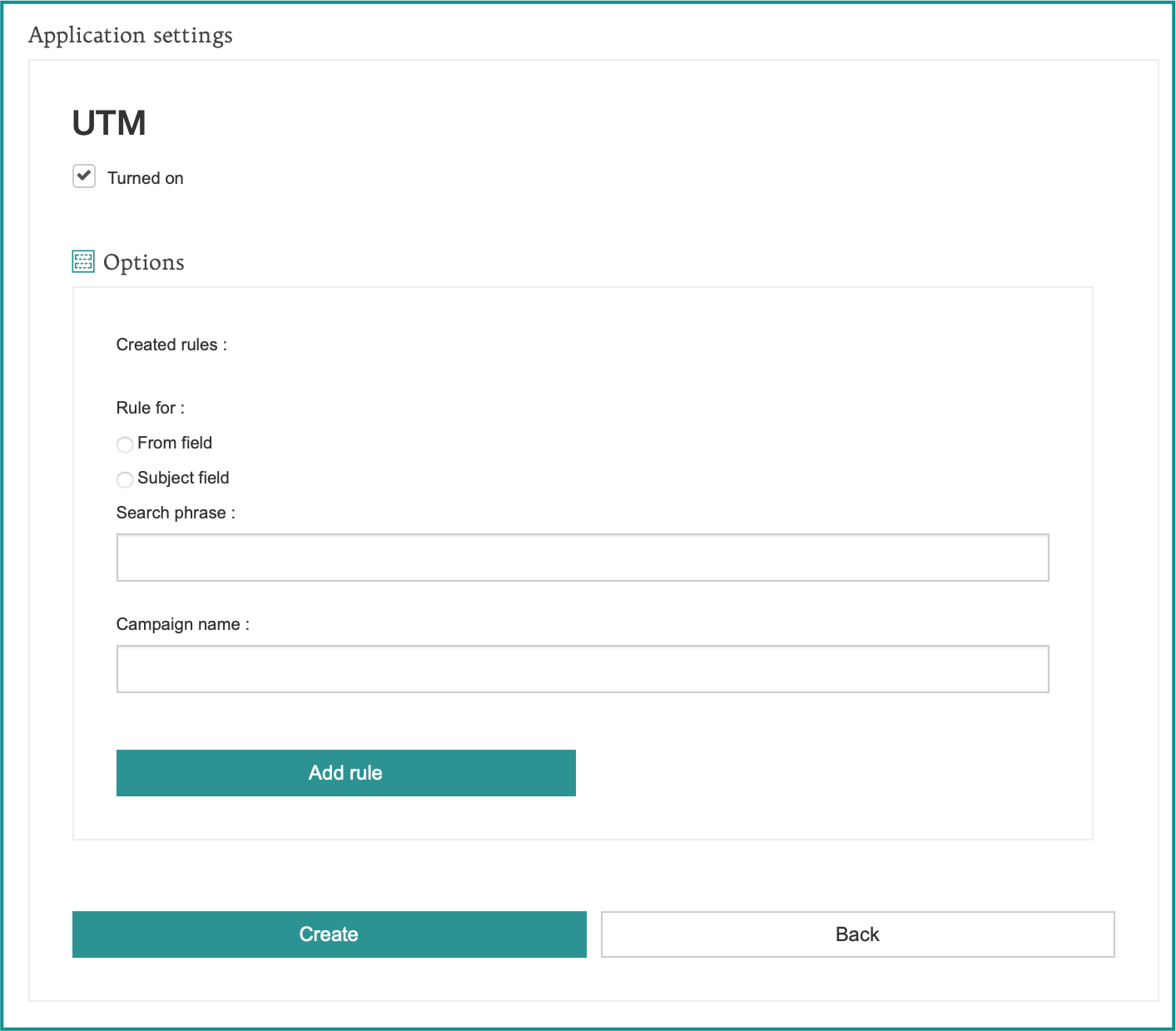Focus the Campaign name input box
The height and width of the screenshot is (1031, 1176).
pos(582,669)
